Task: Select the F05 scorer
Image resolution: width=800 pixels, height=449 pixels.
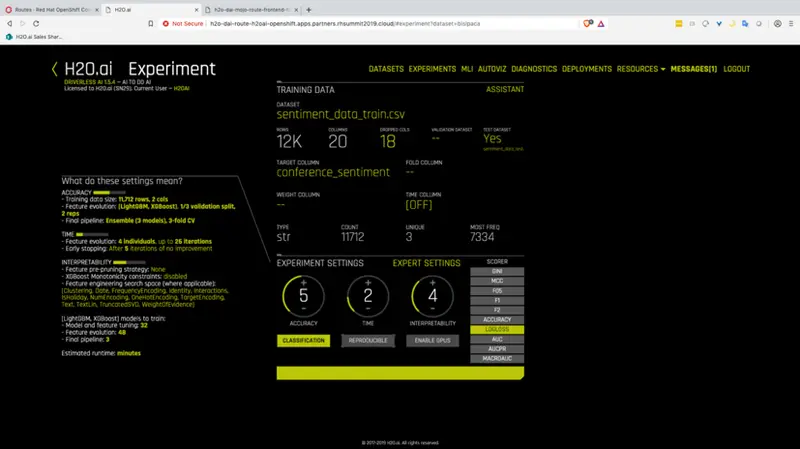Action: [497, 291]
